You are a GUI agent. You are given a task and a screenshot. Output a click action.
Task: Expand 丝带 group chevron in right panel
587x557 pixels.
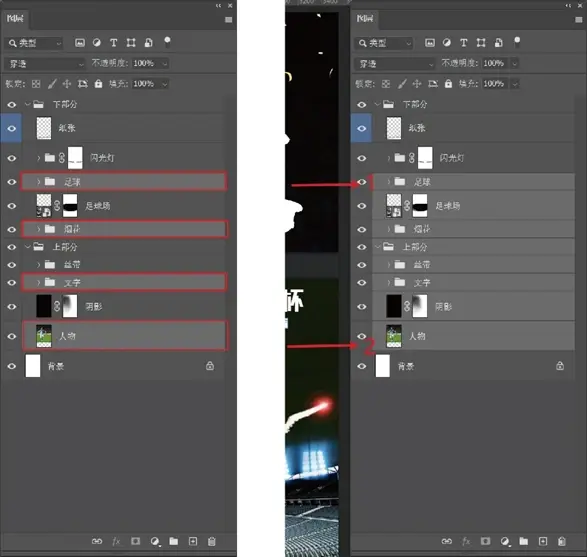point(389,265)
